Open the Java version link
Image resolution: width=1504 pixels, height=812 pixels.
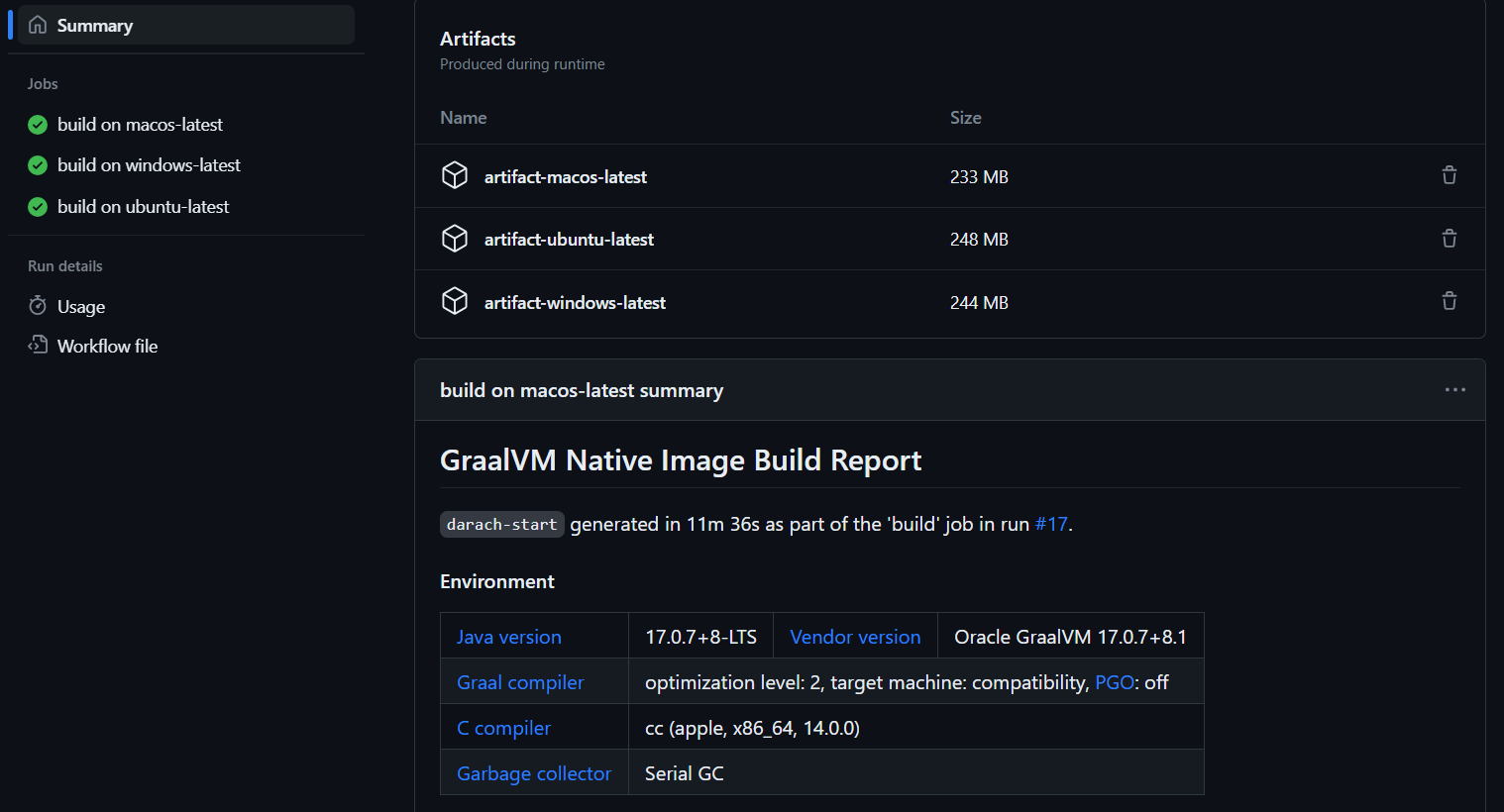[x=509, y=637]
